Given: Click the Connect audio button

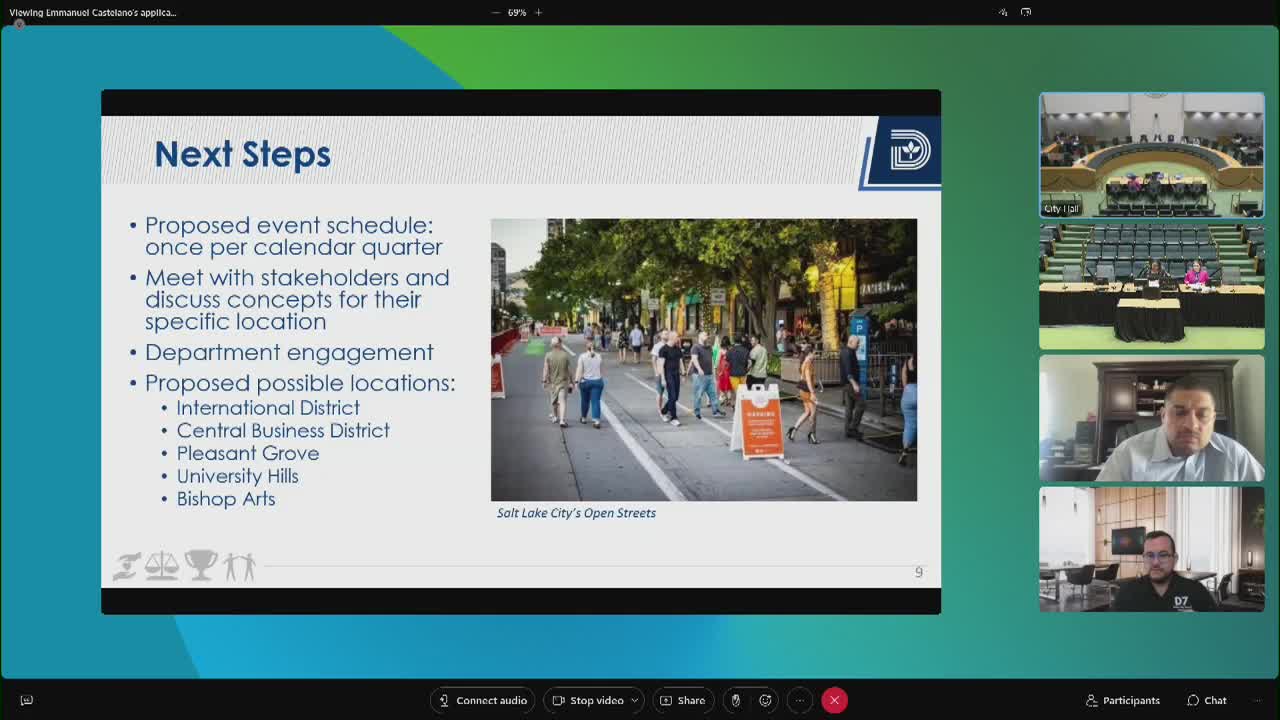Looking at the screenshot, I should (x=483, y=700).
